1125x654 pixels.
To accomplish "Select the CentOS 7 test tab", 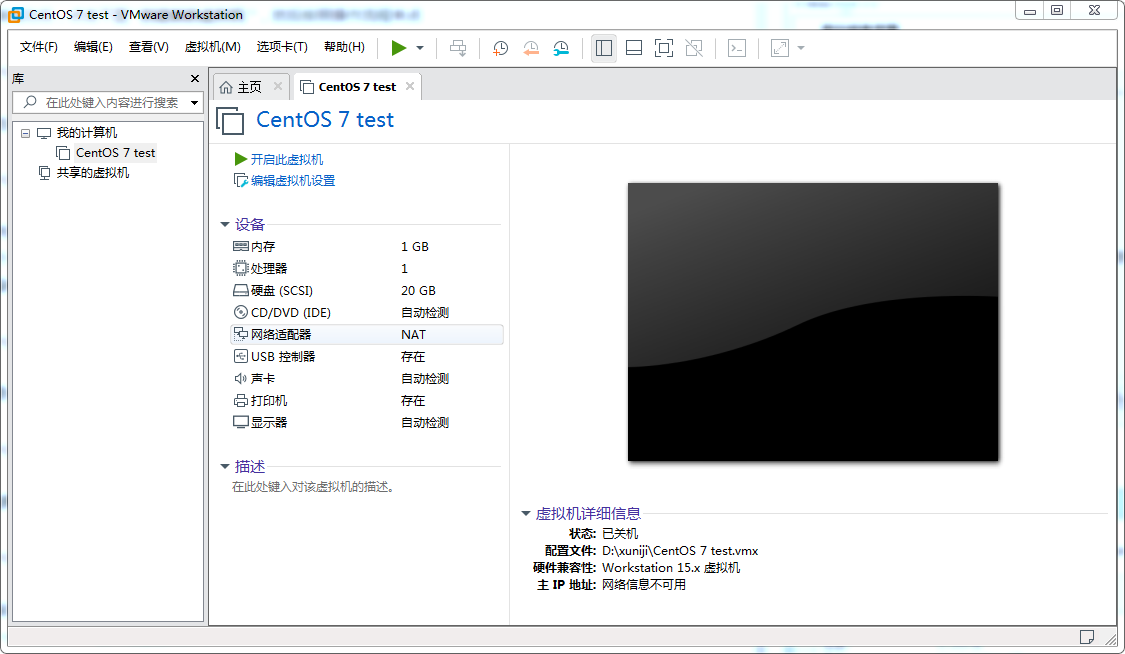I will click(357, 87).
